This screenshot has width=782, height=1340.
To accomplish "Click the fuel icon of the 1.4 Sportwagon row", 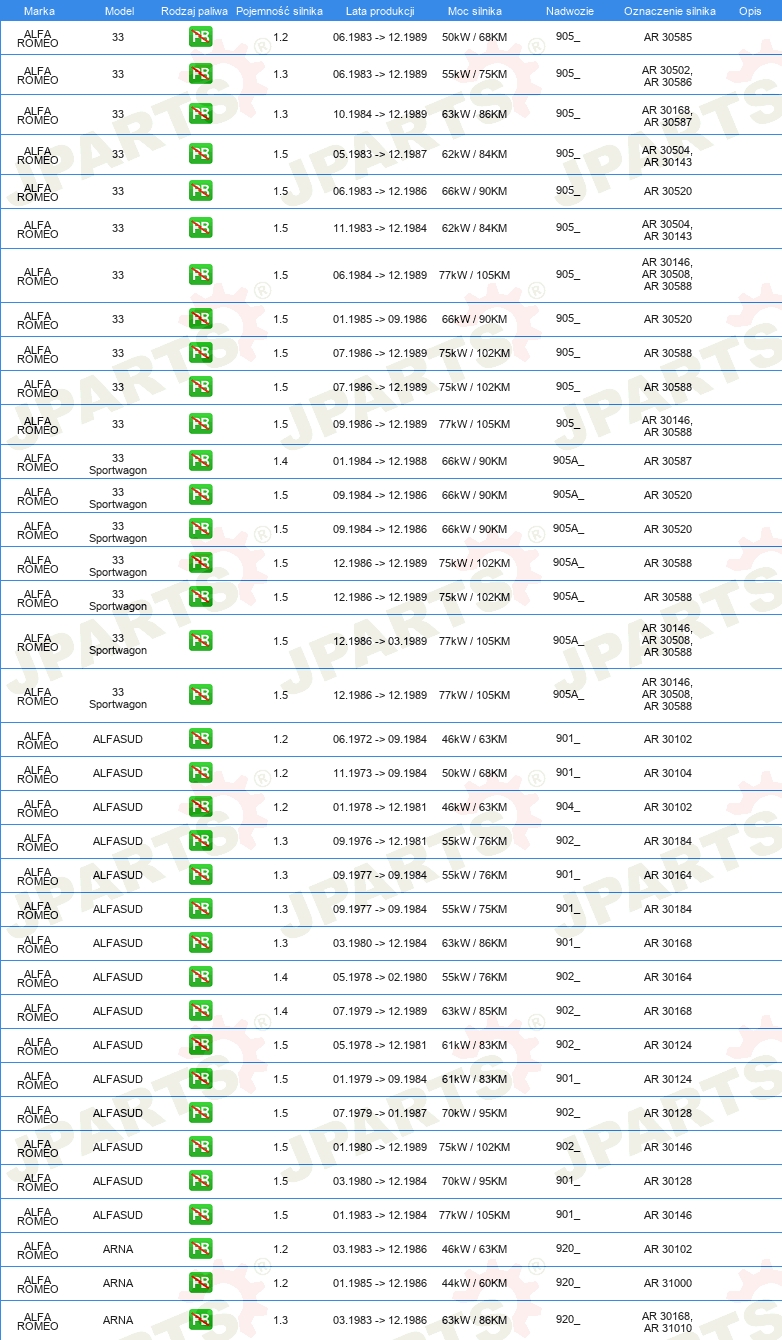I will [x=200, y=461].
